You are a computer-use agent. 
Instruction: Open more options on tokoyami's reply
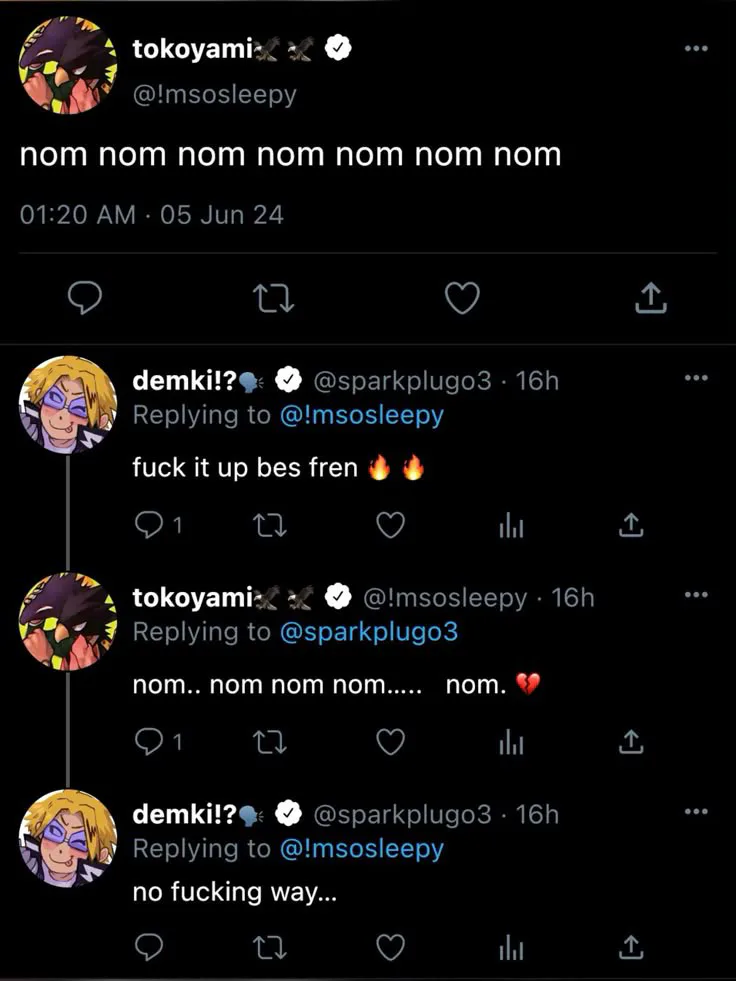[x=695, y=595]
